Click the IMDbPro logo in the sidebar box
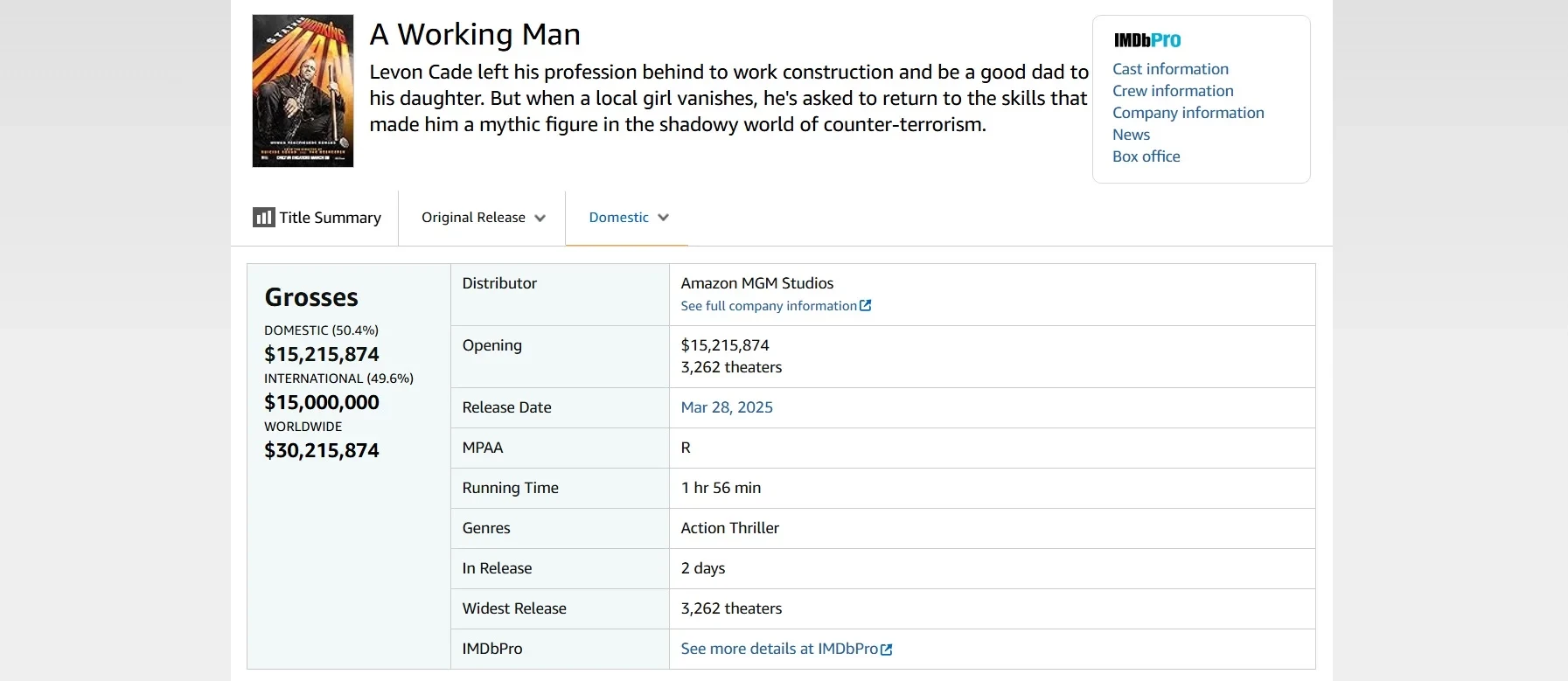Screen dimensions: 1568x681 (x=1146, y=40)
